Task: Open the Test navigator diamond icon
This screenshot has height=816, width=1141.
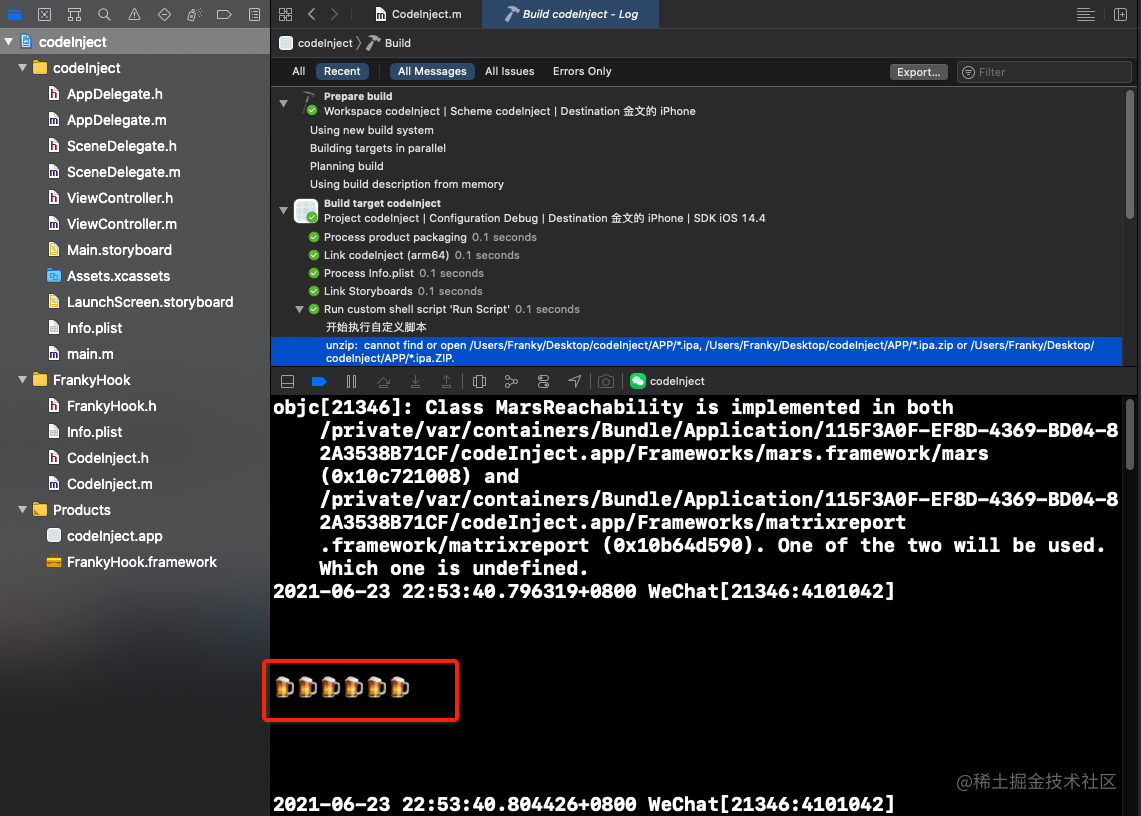Action: click(x=164, y=14)
